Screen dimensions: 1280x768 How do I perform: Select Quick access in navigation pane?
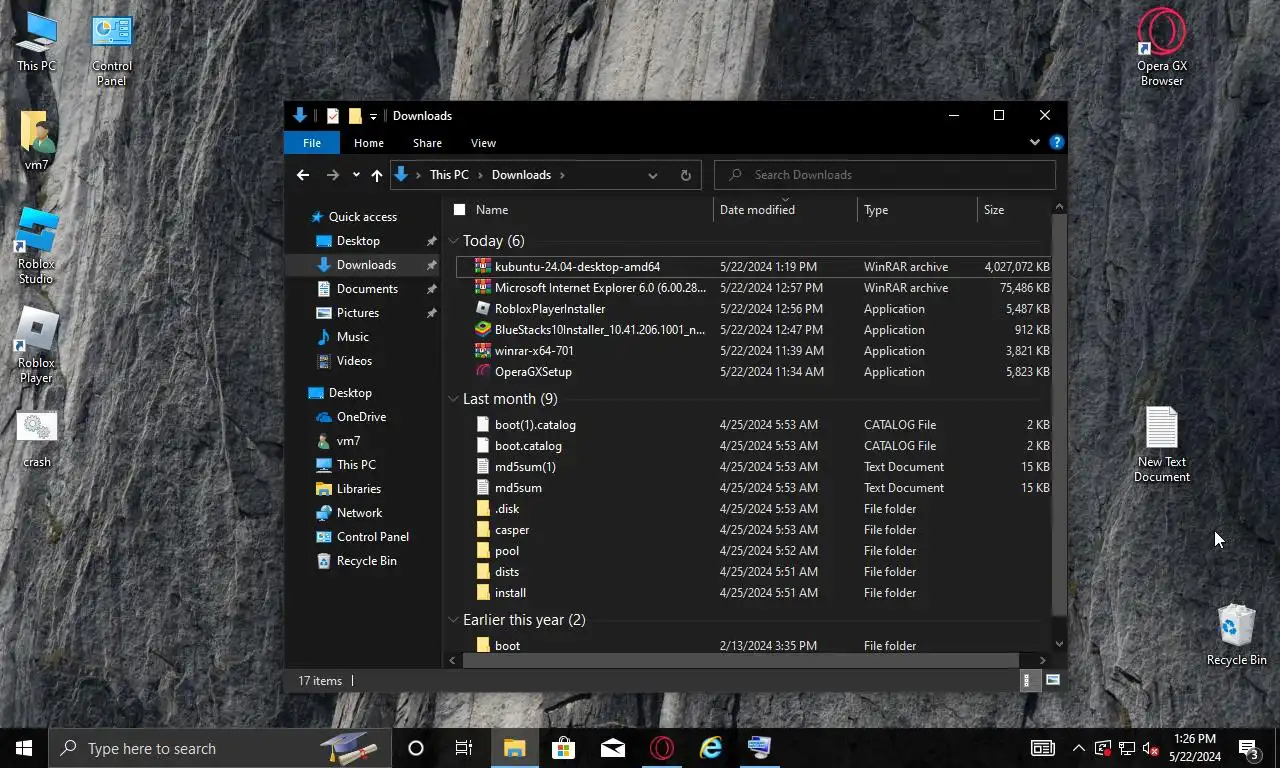click(x=363, y=217)
